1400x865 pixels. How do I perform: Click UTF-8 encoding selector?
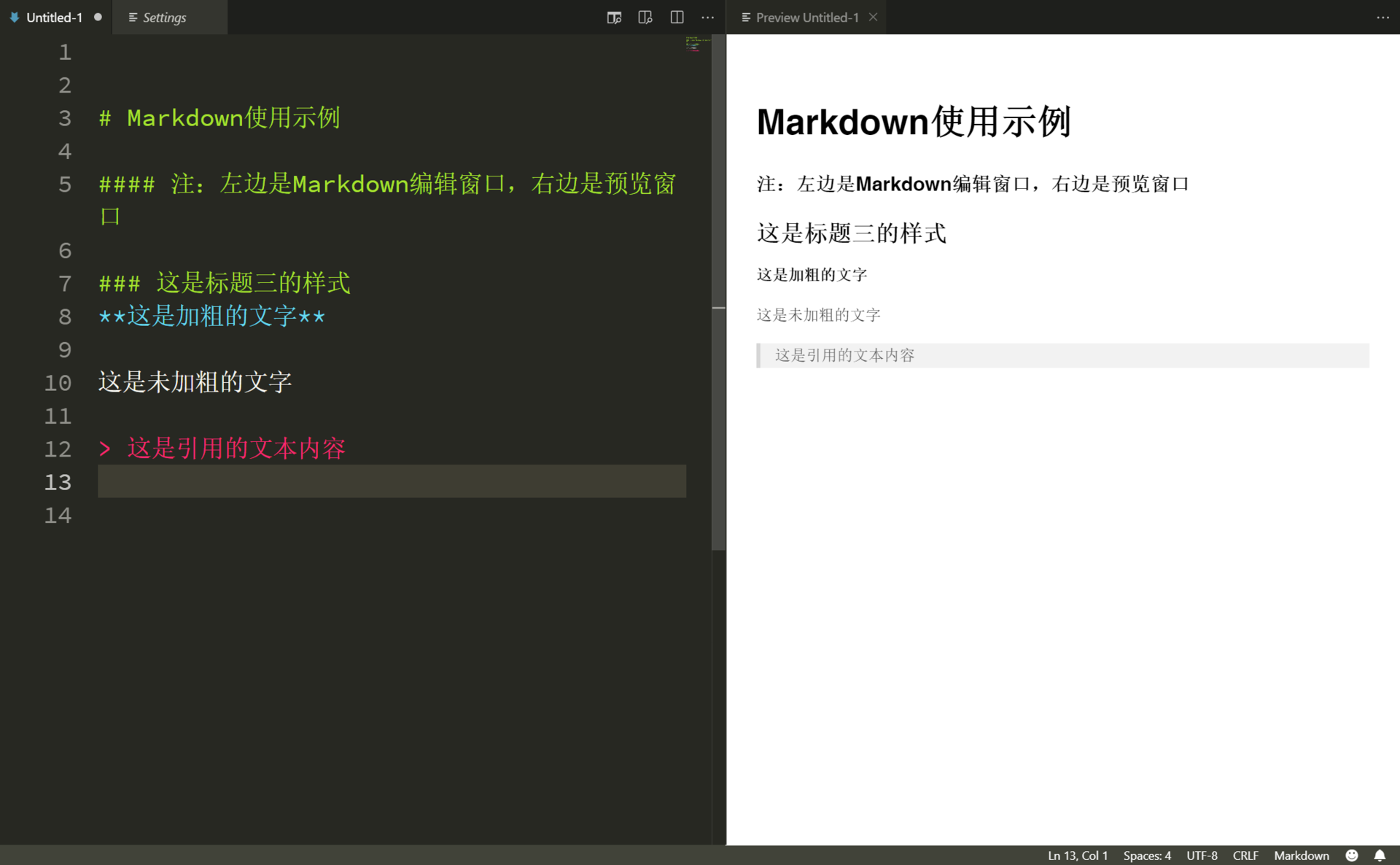(x=1202, y=856)
